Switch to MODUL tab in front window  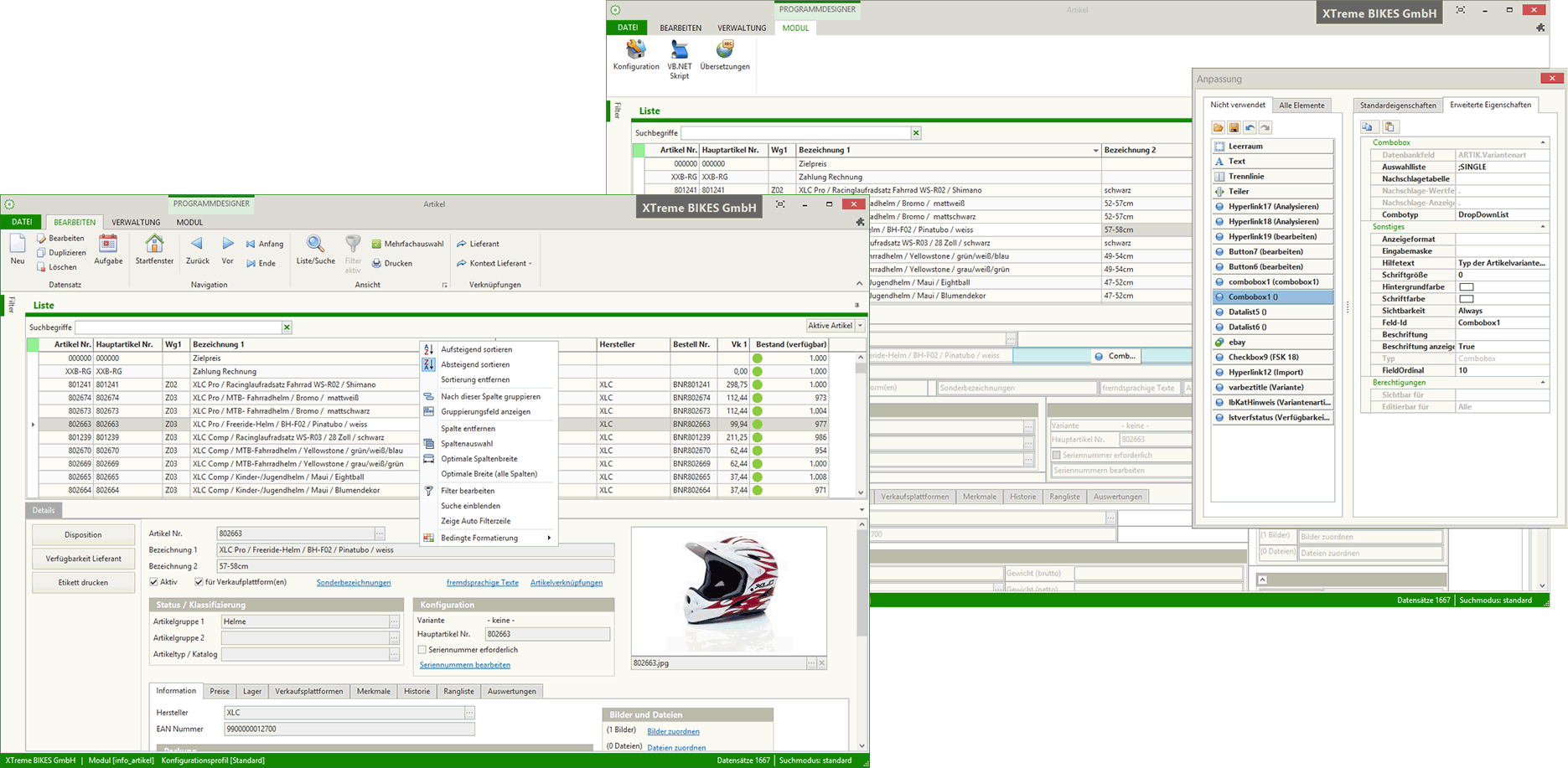189,223
